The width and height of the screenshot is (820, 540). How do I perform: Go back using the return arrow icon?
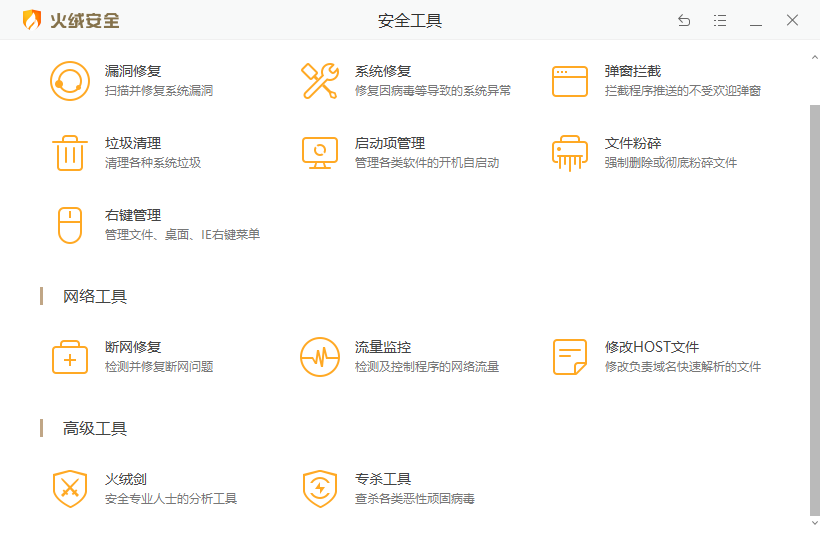(x=684, y=20)
